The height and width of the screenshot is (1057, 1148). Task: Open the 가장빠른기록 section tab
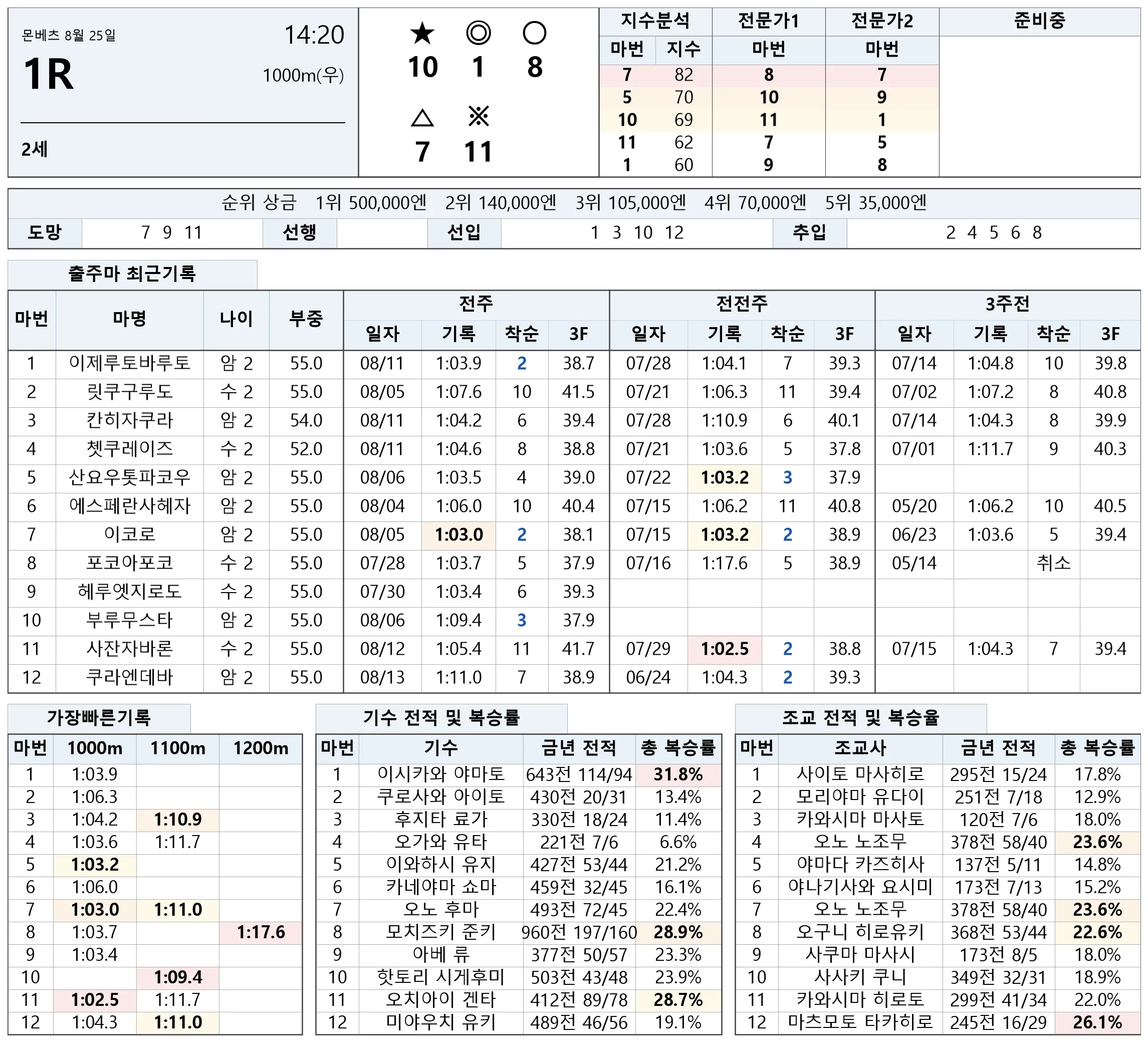coord(99,717)
